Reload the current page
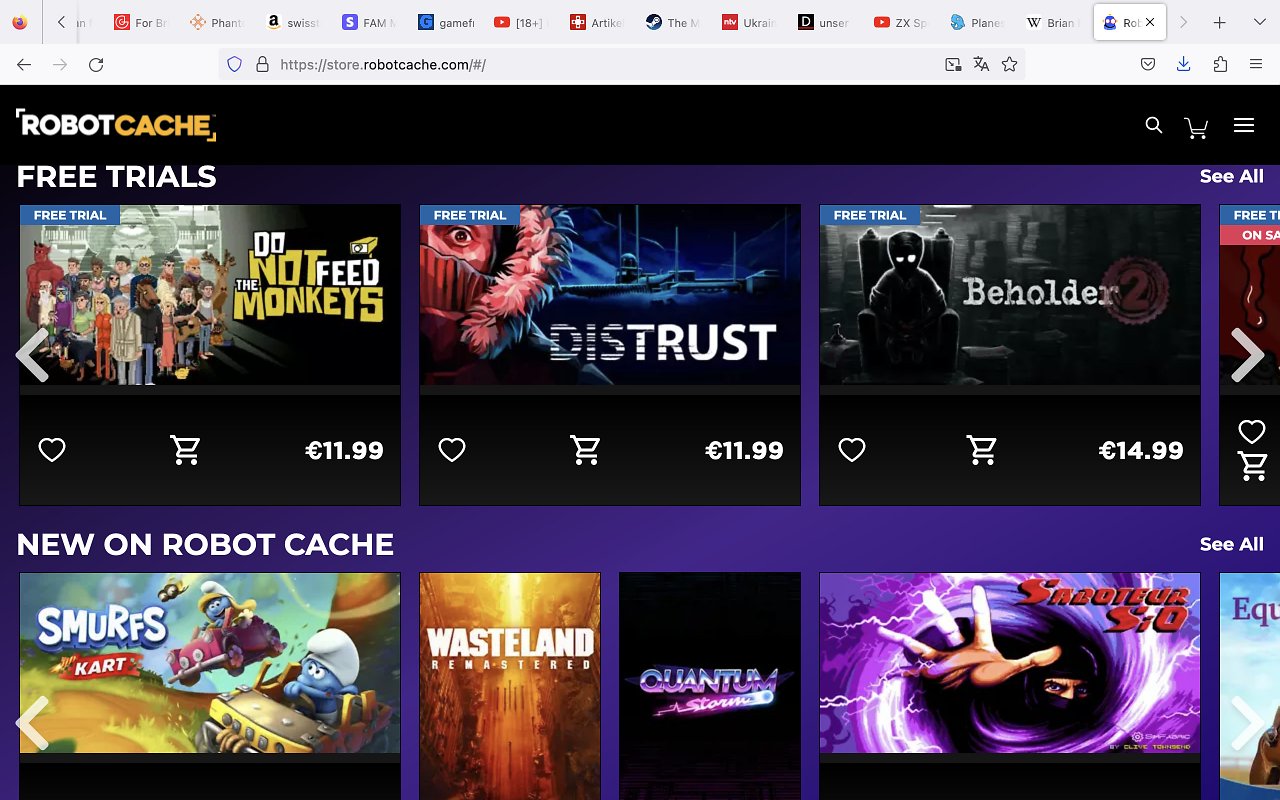The width and height of the screenshot is (1280, 800). [x=96, y=64]
